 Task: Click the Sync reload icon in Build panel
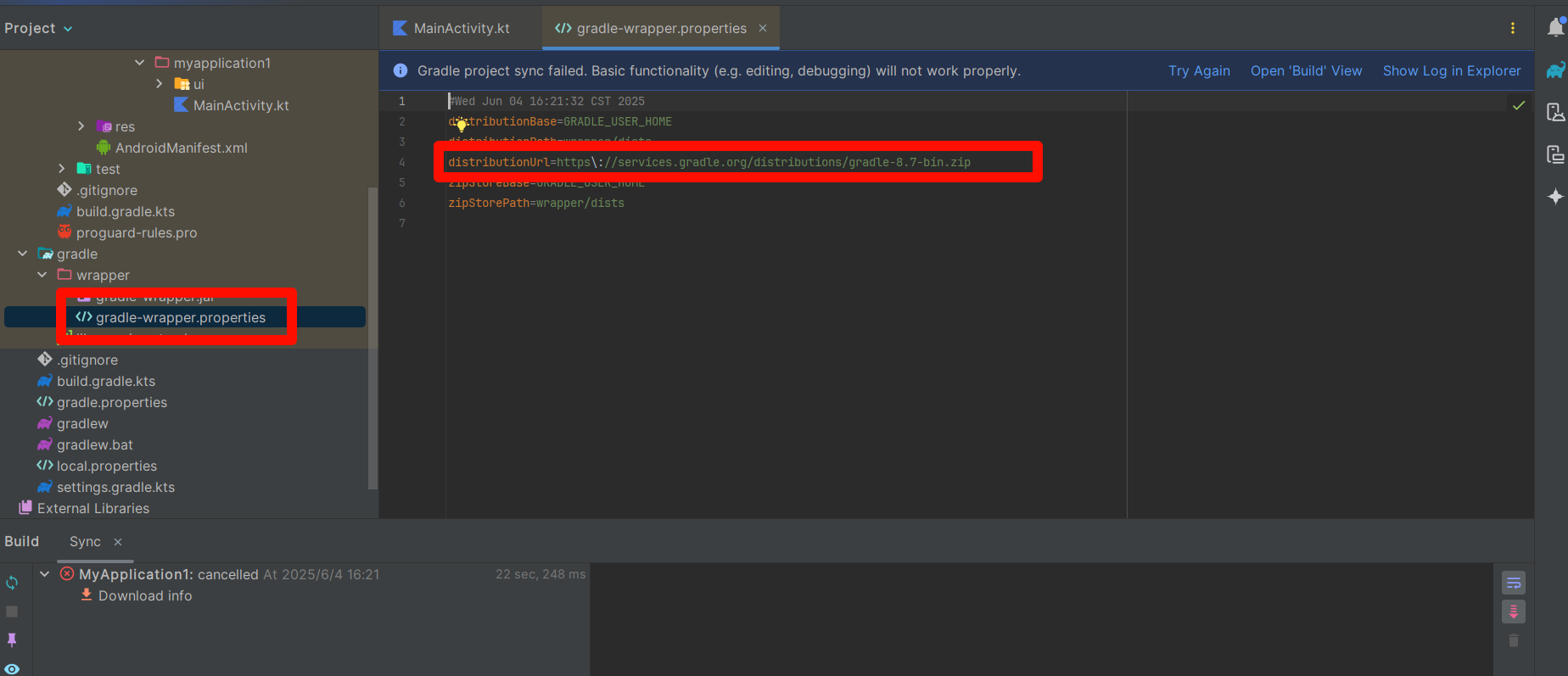pos(12,583)
